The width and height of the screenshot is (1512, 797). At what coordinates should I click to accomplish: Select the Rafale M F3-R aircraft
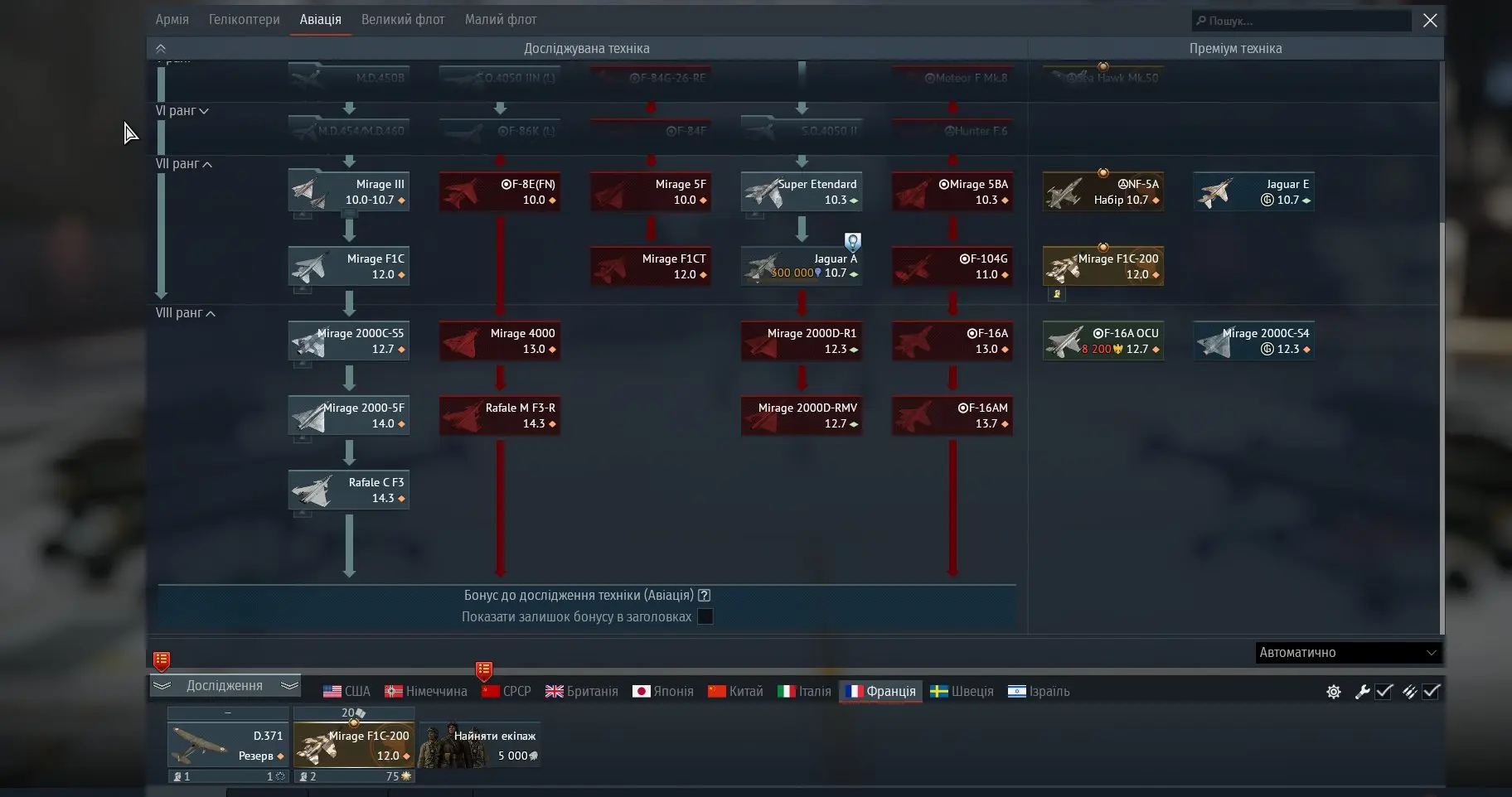(x=500, y=415)
